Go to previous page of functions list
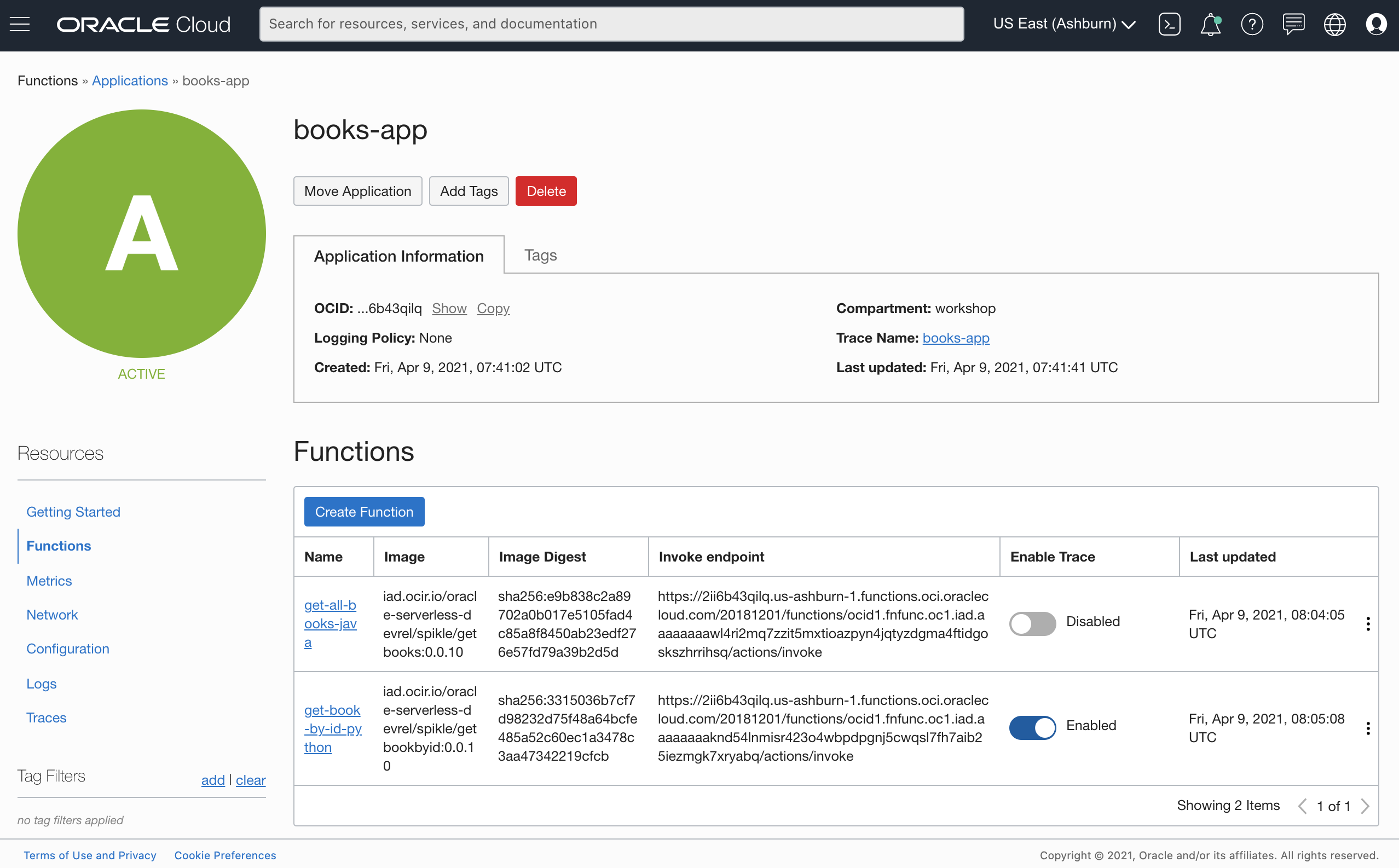 point(1302,806)
